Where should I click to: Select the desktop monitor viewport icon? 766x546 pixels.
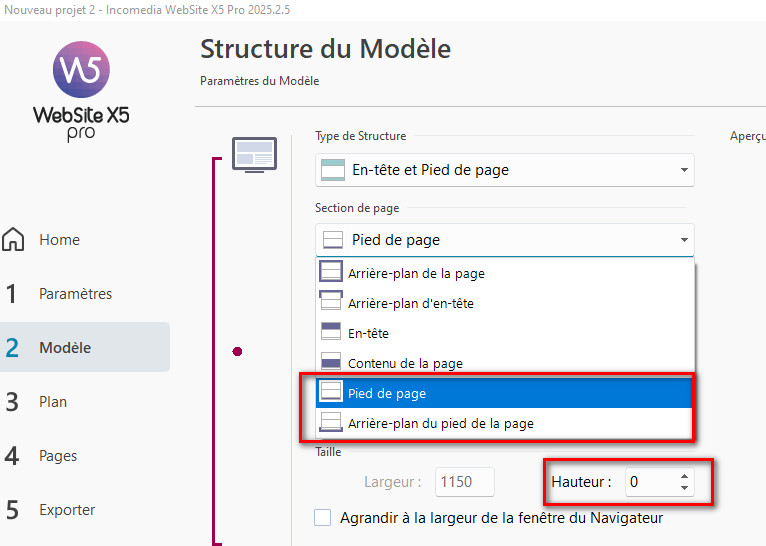coord(254,155)
